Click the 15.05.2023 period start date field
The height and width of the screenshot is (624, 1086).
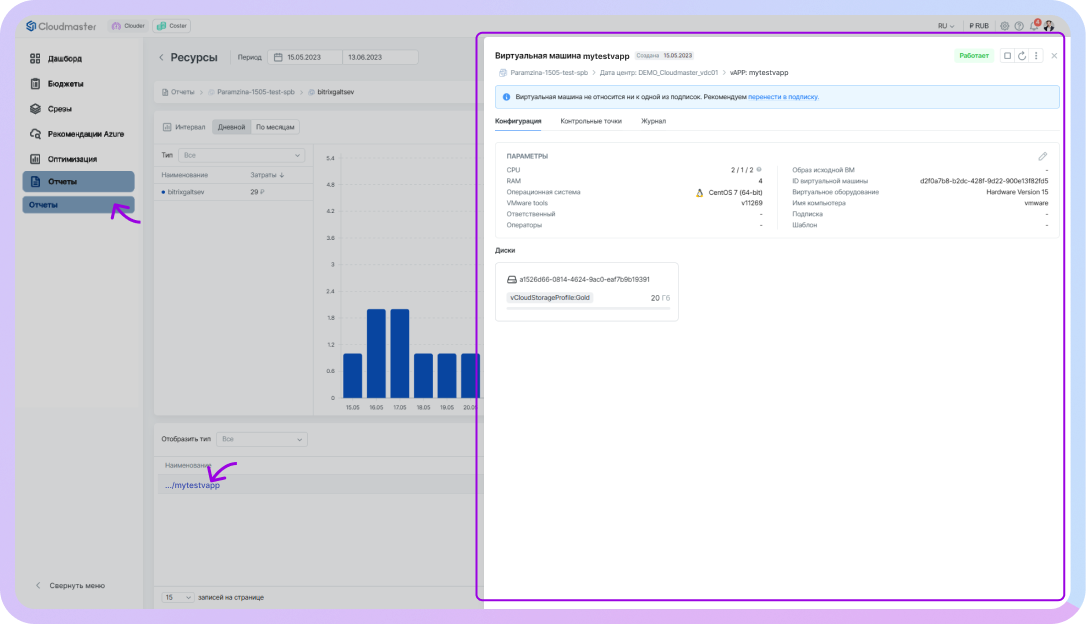click(305, 58)
